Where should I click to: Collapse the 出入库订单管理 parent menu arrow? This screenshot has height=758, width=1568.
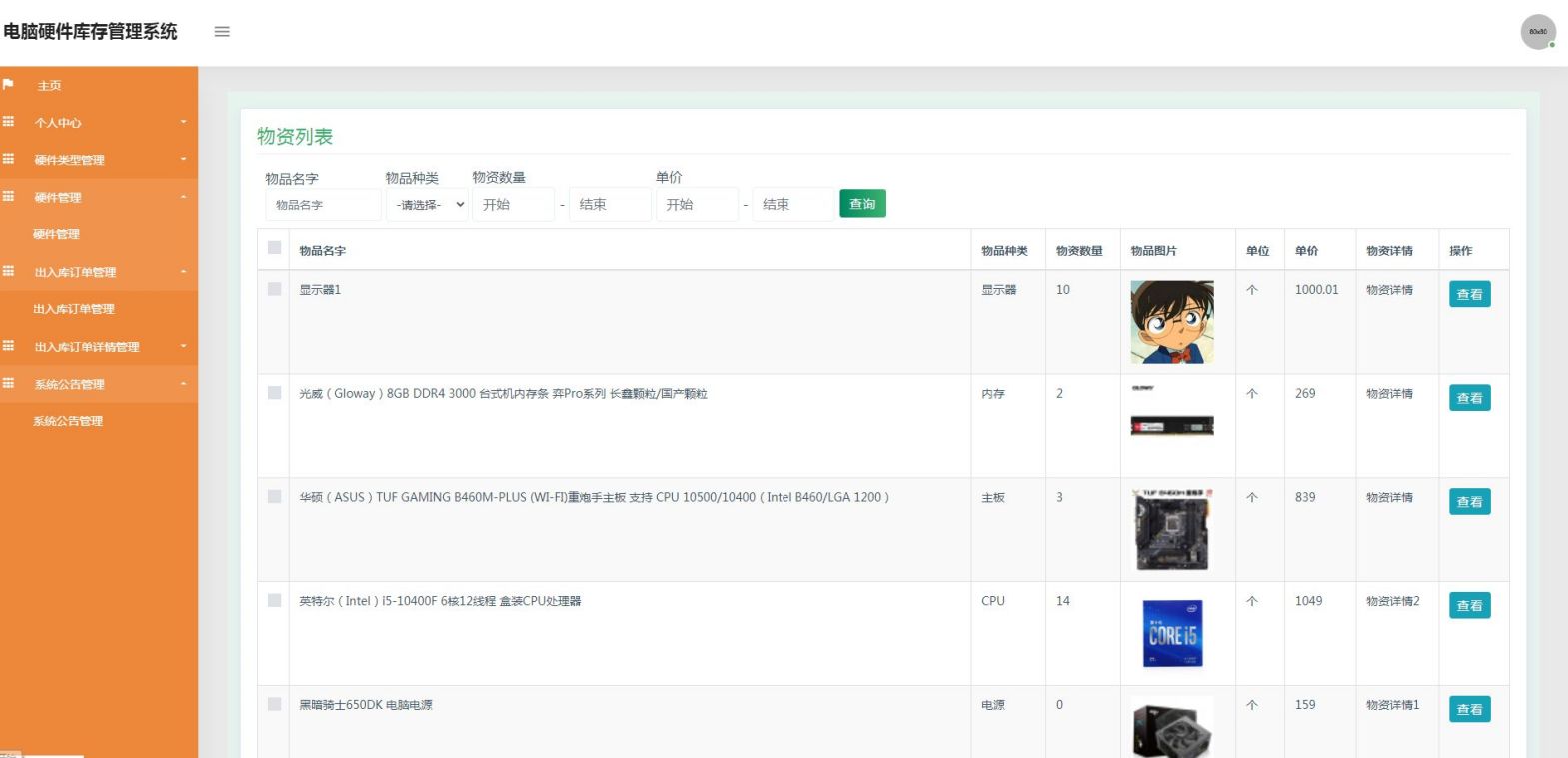pyautogui.click(x=184, y=271)
